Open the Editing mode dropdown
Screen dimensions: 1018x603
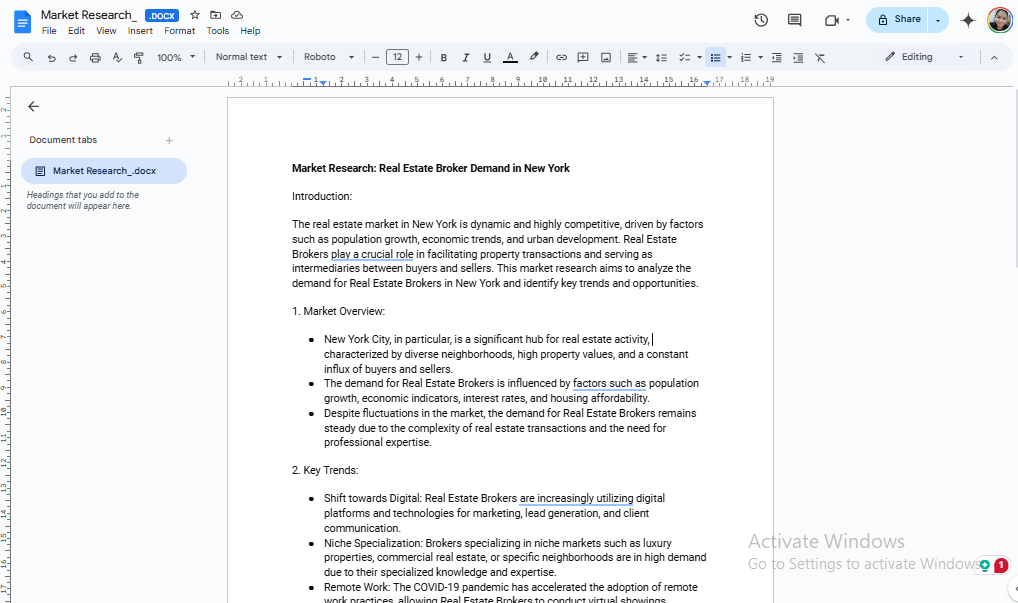pyautogui.click(x=925, y=57)
